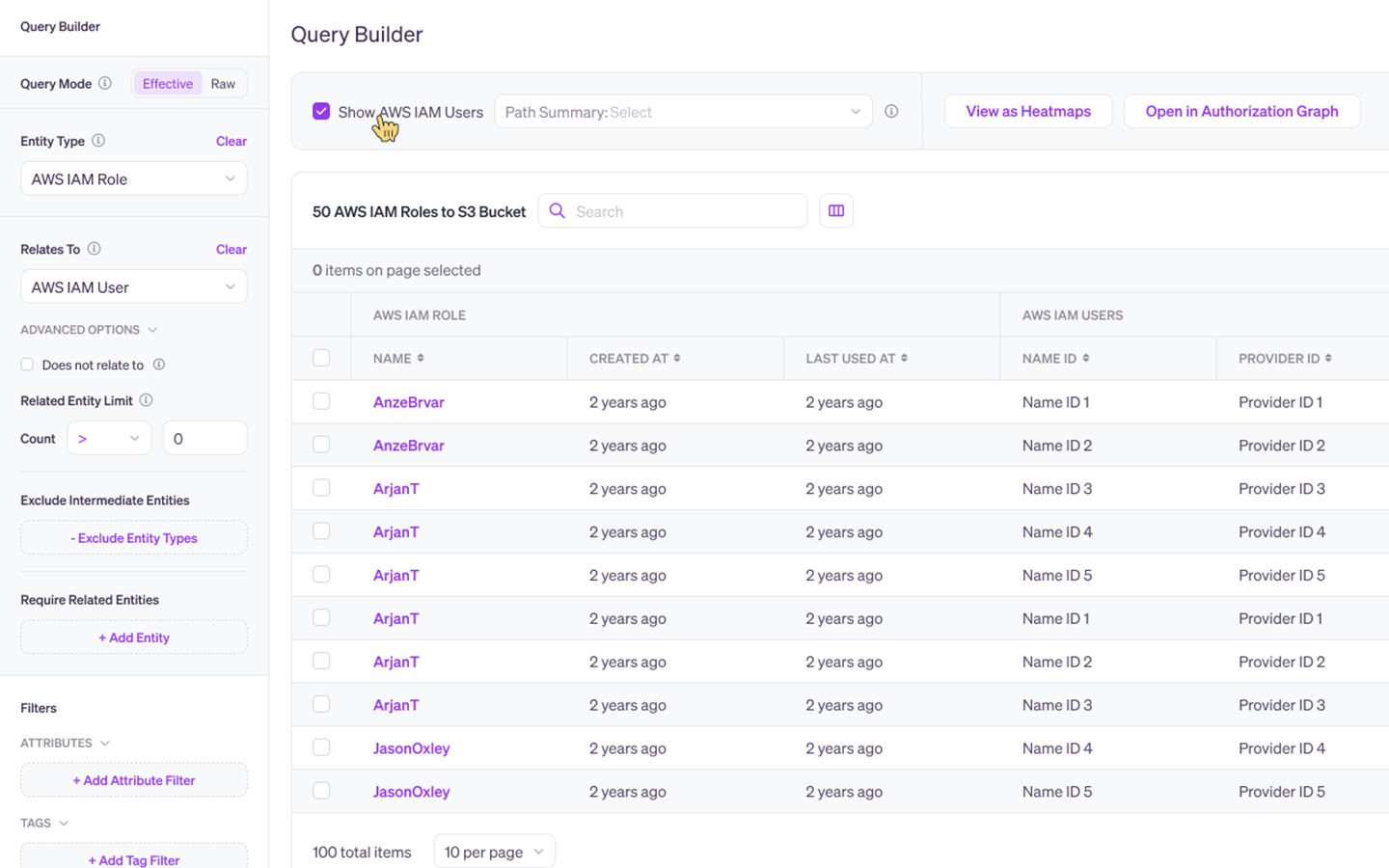Viewport: 1389px width, 868px height.
Task: Sort by the PROVIDER ID column arrows
Action: click(x=1328, y=358)
